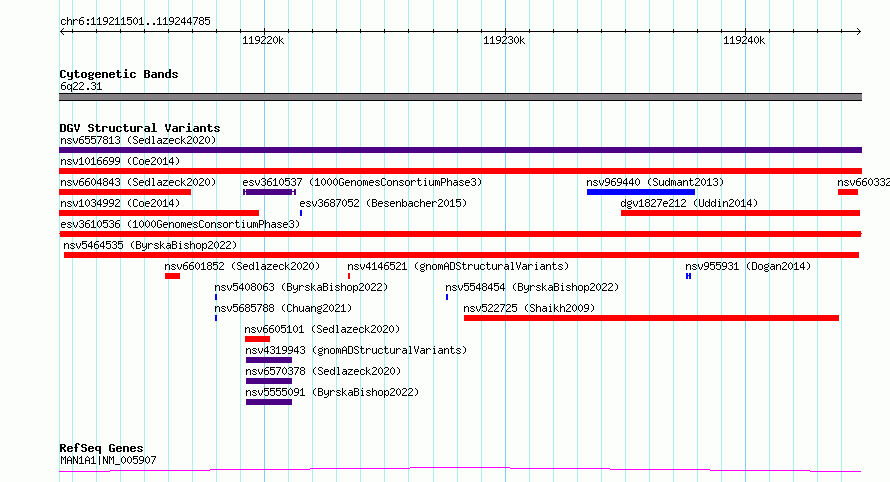
Task: Click the small red nsv6601852 bar
Action: [x=173, y=276]
